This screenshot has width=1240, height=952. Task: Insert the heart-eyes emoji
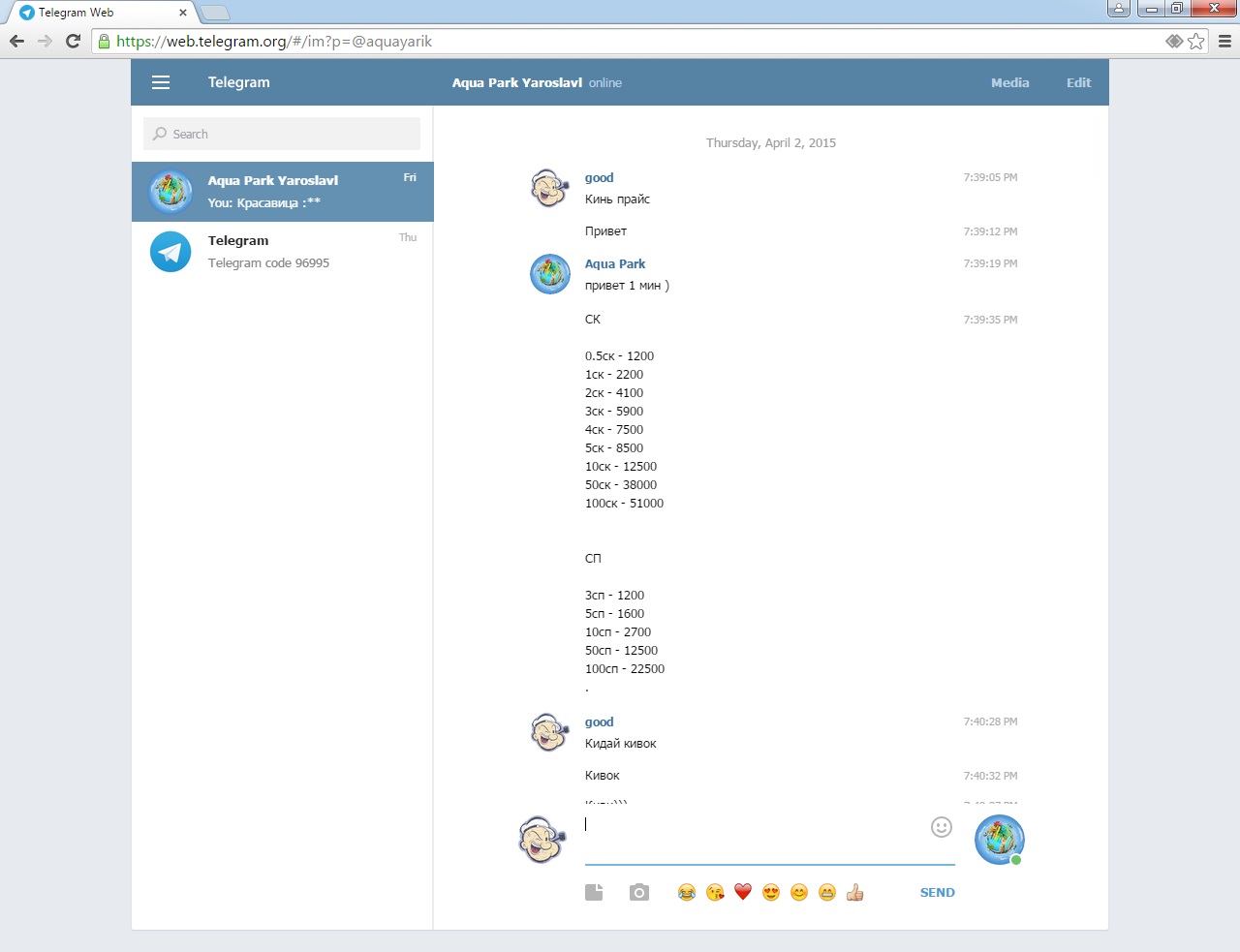pos(771,892)
